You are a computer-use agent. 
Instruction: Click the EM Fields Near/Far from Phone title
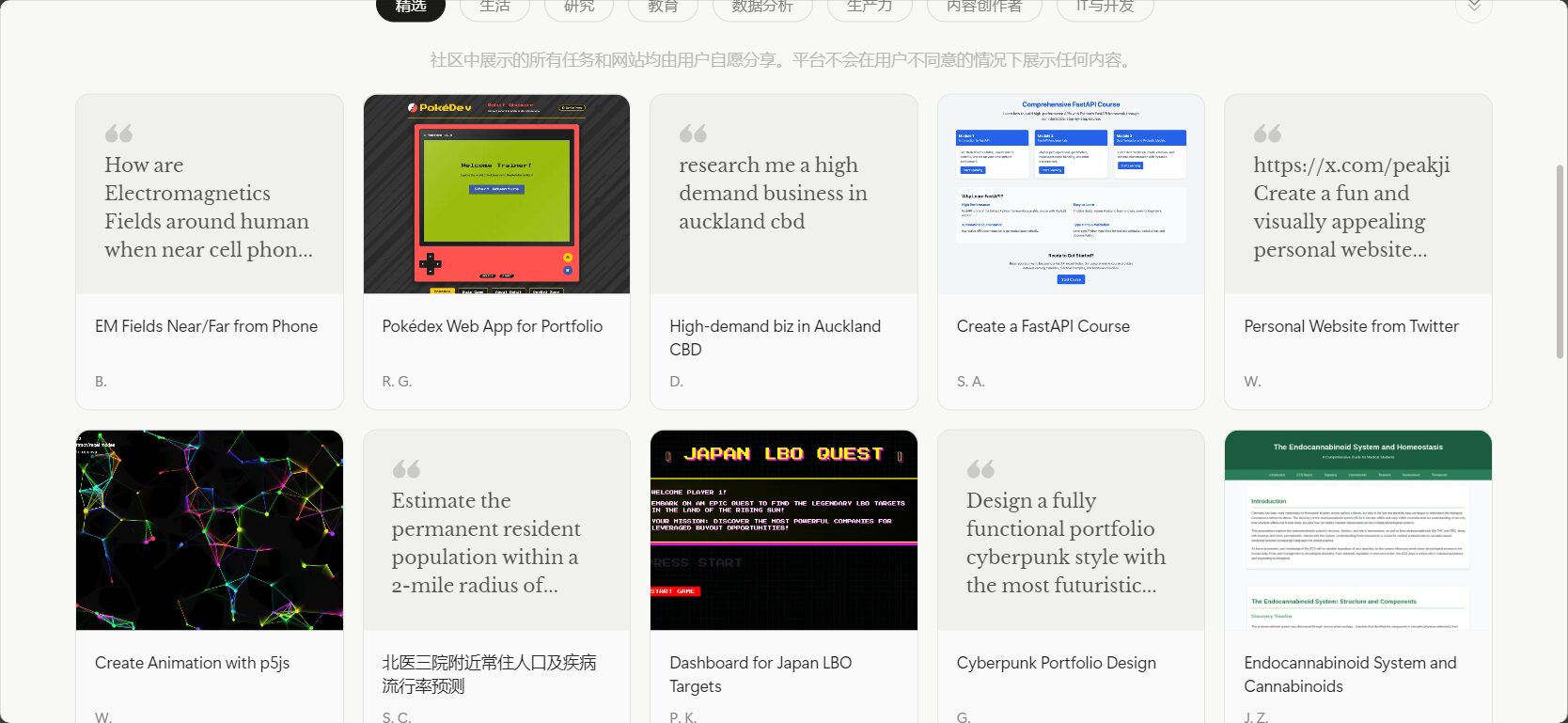(206, 326)
